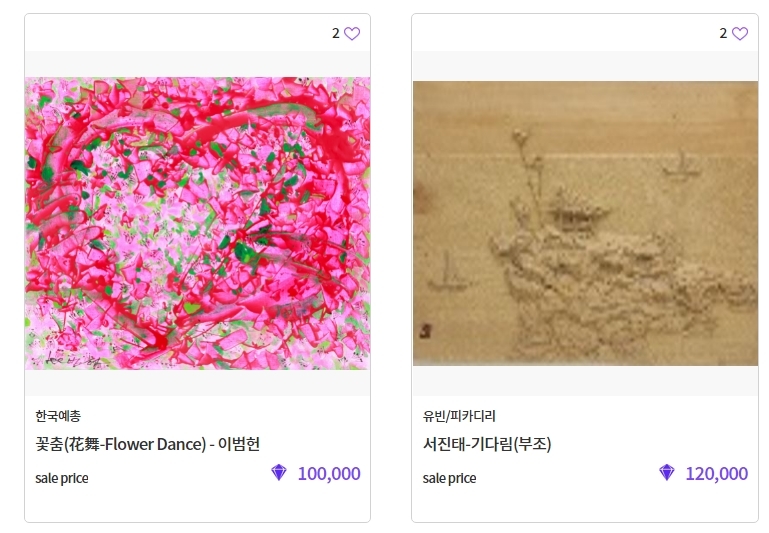Viewport: 769px width, 533px height.
Task: Click like count 2 on 기다림 card
Action: (x=723, y=33)
